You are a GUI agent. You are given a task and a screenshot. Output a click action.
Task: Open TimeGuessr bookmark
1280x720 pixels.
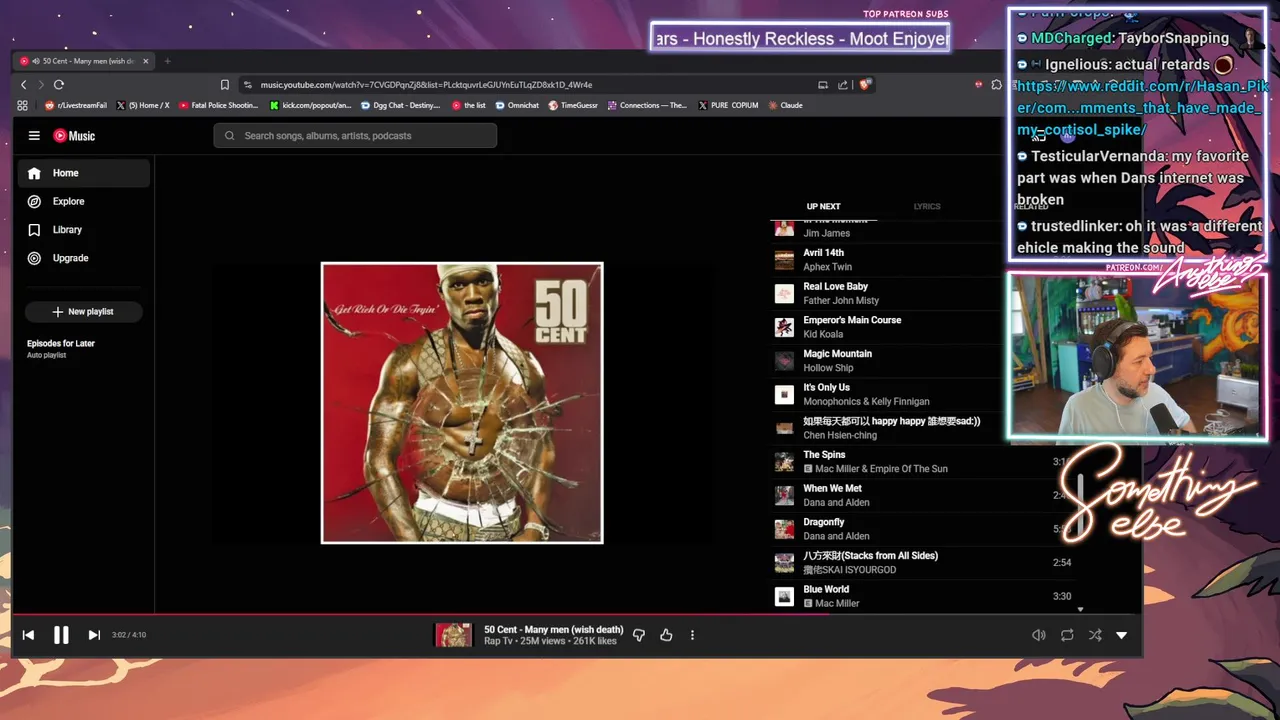573,105
